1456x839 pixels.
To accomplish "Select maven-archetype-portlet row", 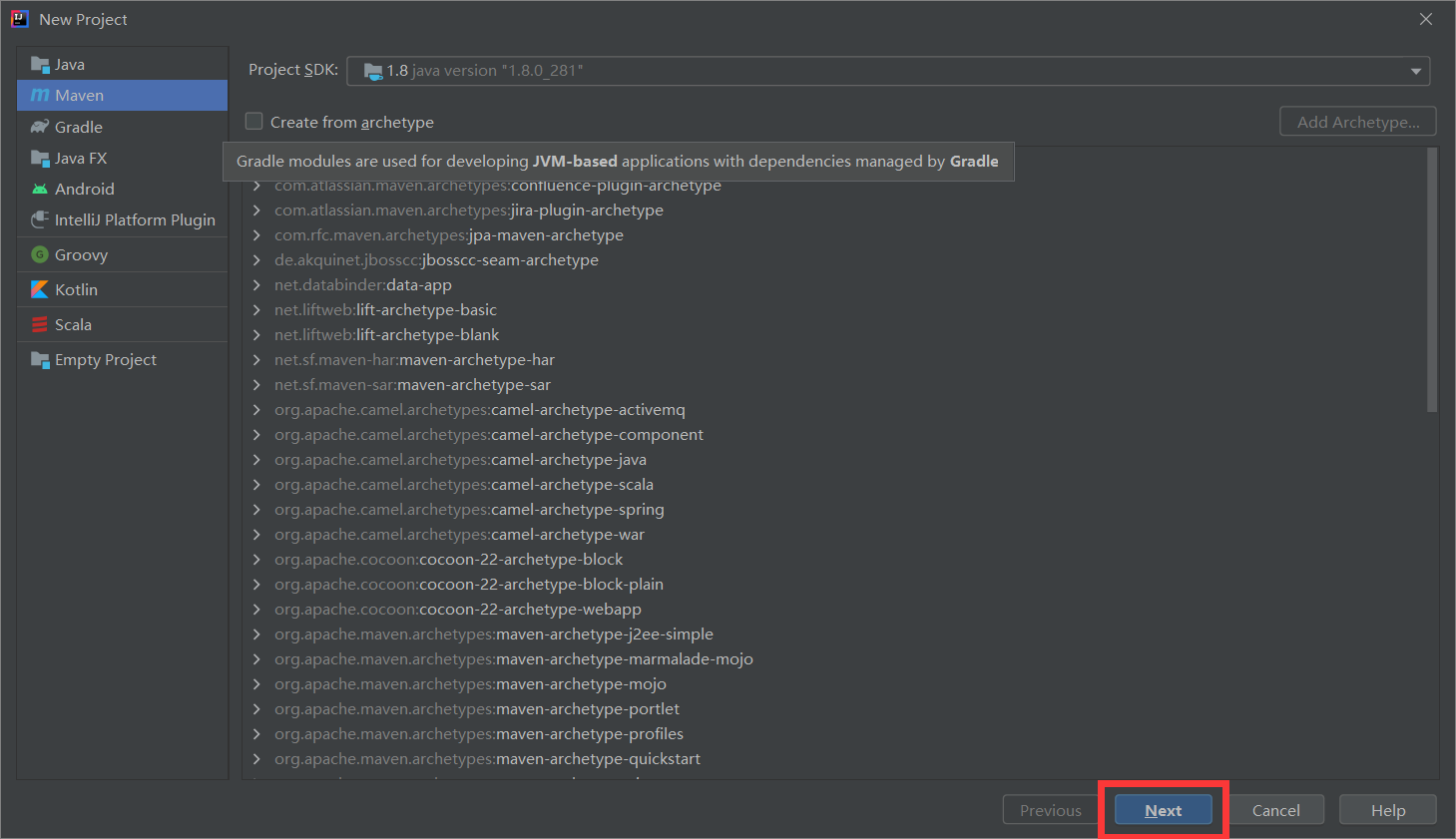I will pos(834,709).
